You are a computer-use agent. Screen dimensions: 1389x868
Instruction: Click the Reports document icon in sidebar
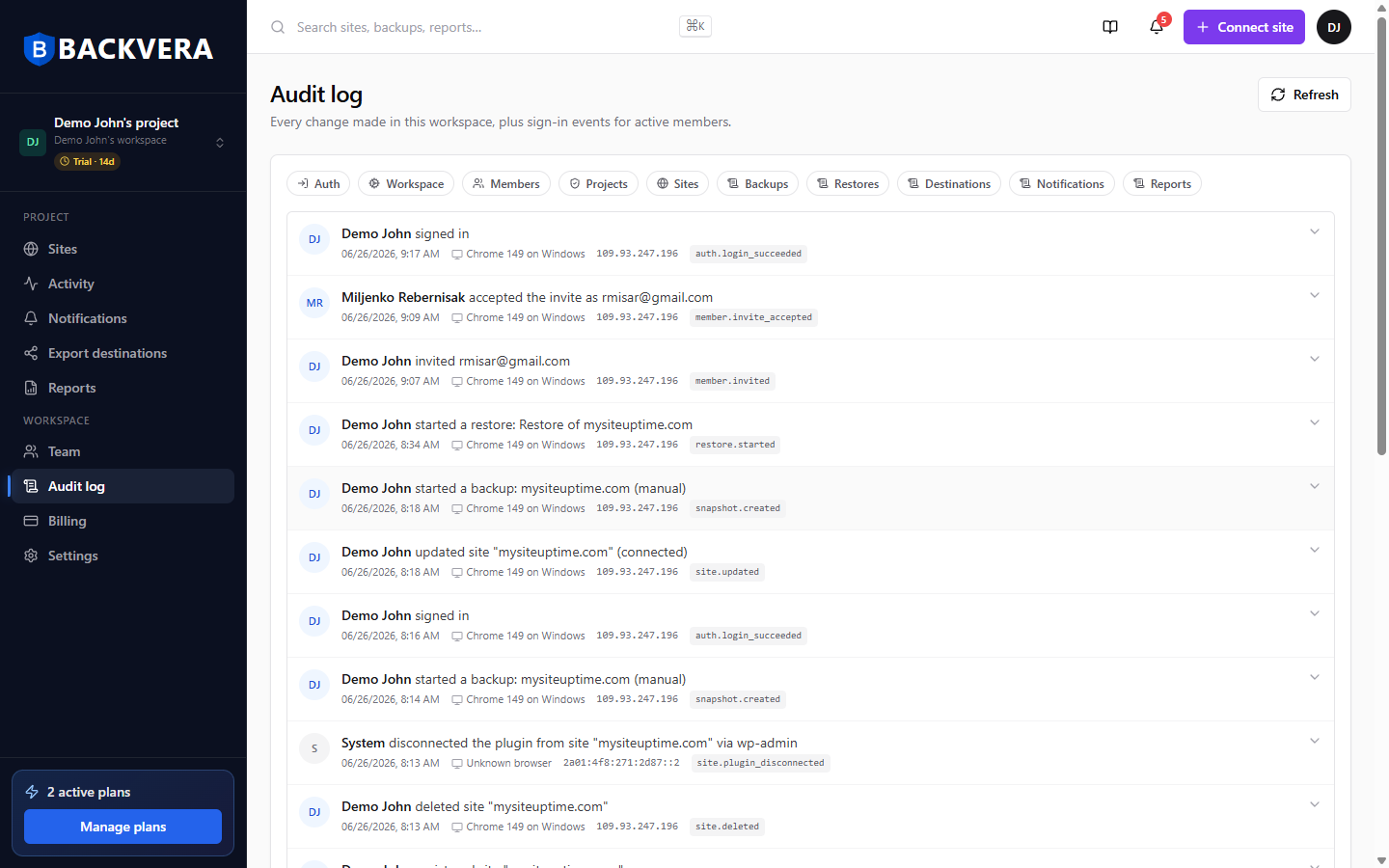31,388
